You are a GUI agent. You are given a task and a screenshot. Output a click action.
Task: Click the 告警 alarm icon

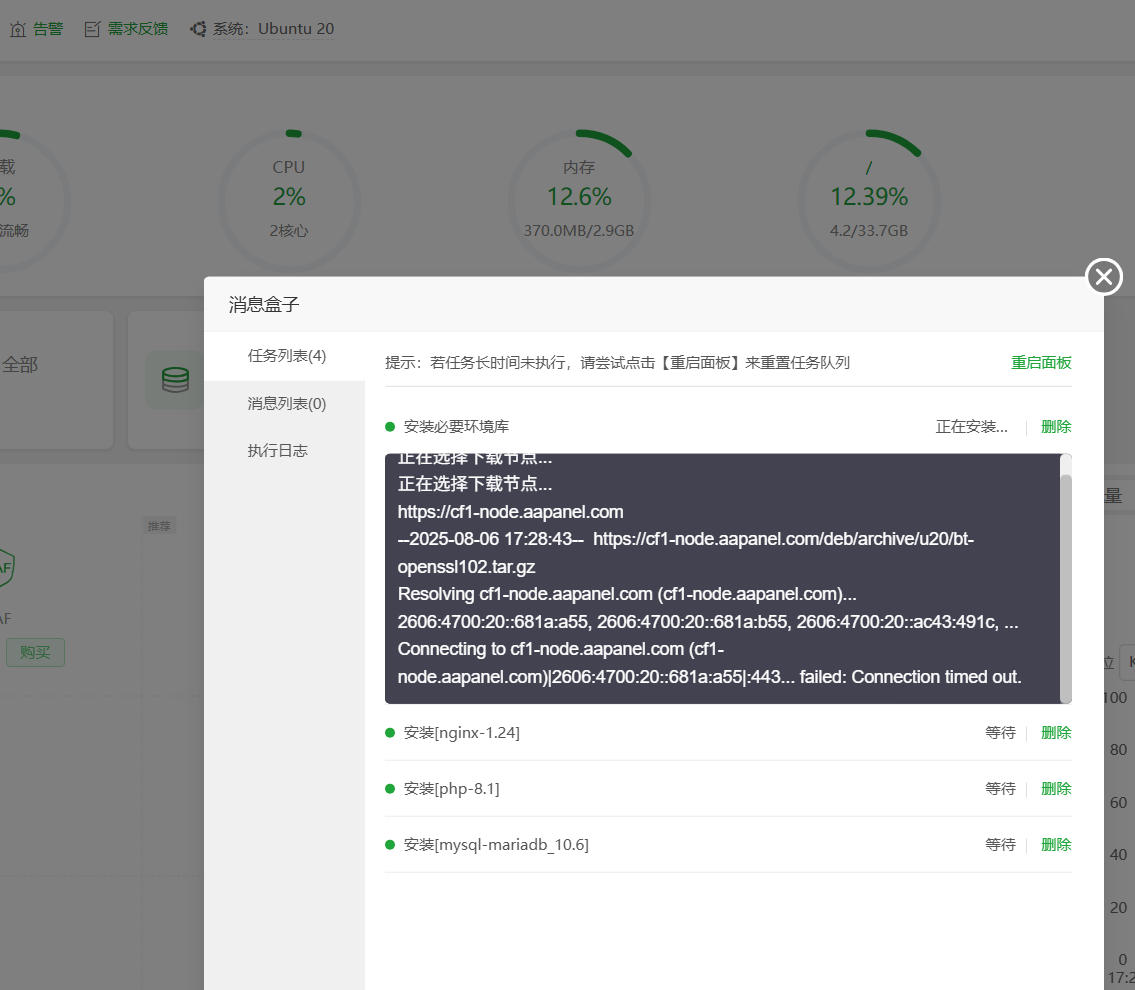(18, 29)
